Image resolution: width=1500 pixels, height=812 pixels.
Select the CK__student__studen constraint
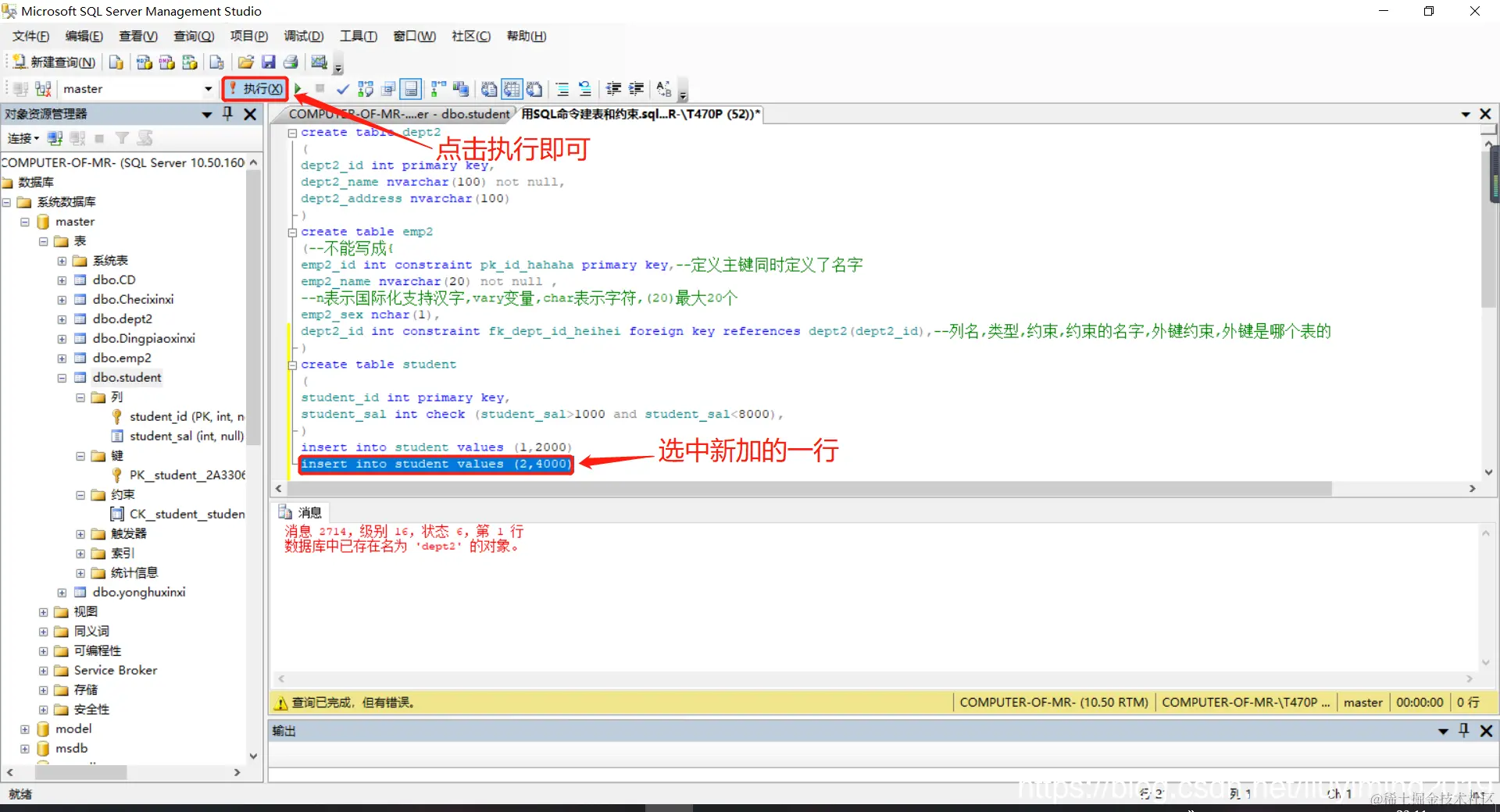187,514
